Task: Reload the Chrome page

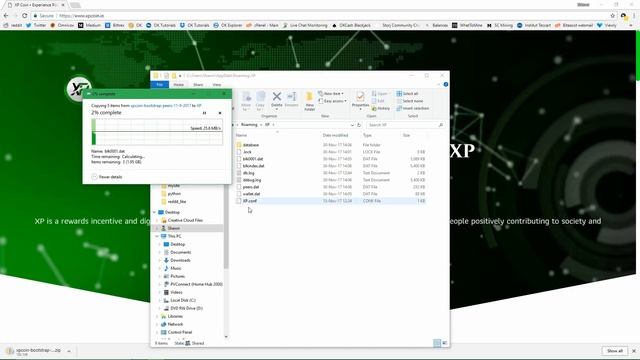Action: click(x=24, y=16)
